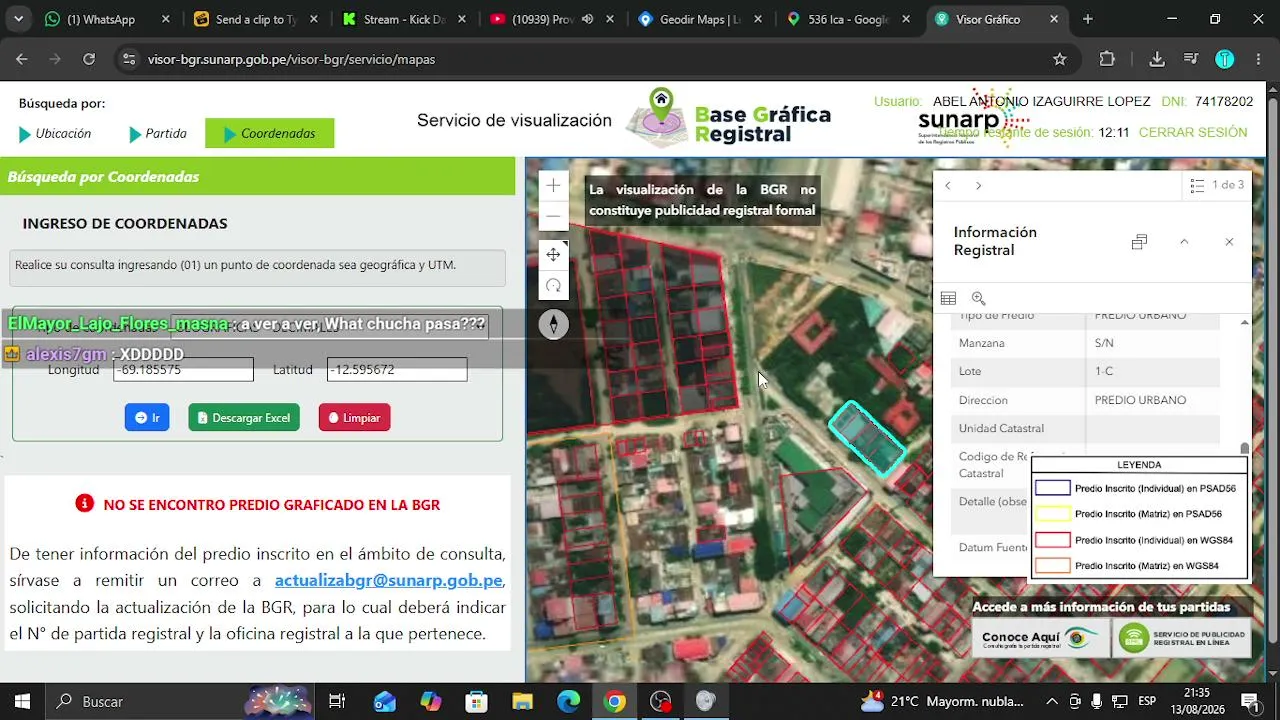Mute the YouTube tab audio icon
Screen dimensions: 1280x720
point(587,19)
